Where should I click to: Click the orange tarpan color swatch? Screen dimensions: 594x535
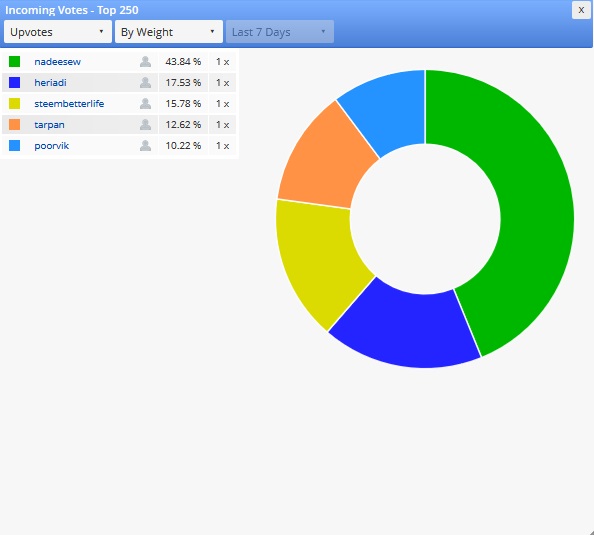14,125
